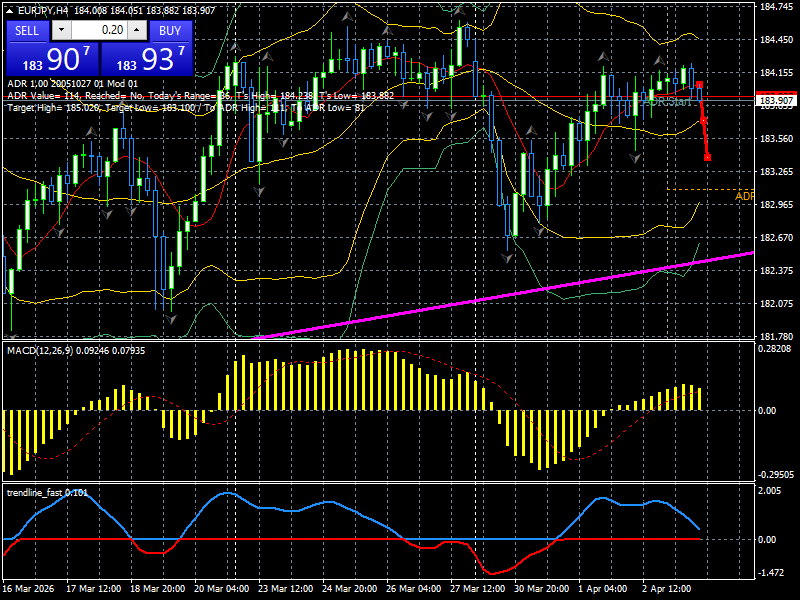The width and height of the screenshot is (800, 600).
Task: Select the EURJPY,H4 chart title text
Action: 43,10
